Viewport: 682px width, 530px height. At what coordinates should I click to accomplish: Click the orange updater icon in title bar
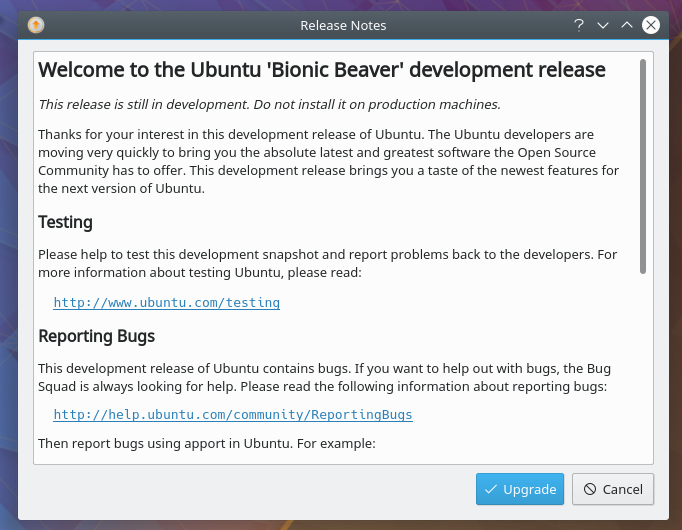35,25
